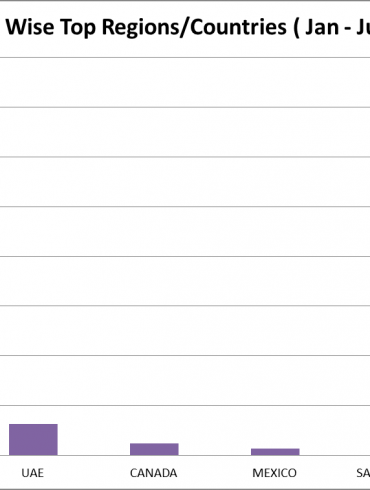Click the word Regions/Countries in the title
370x490 pixels.
tap(194, 27)
